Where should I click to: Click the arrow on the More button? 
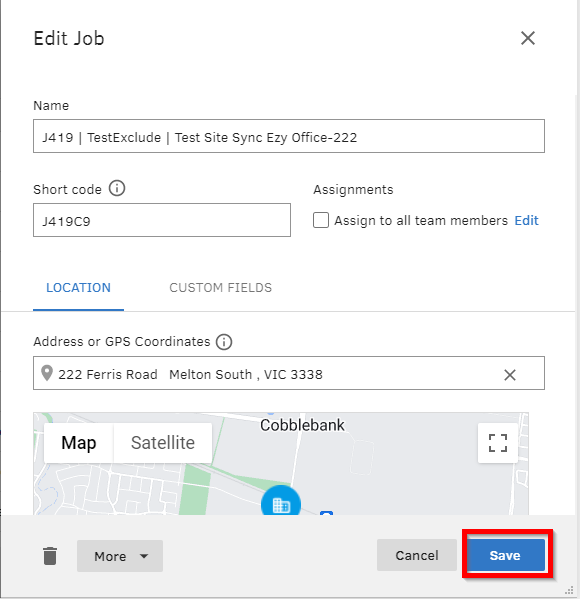[144, 556]
